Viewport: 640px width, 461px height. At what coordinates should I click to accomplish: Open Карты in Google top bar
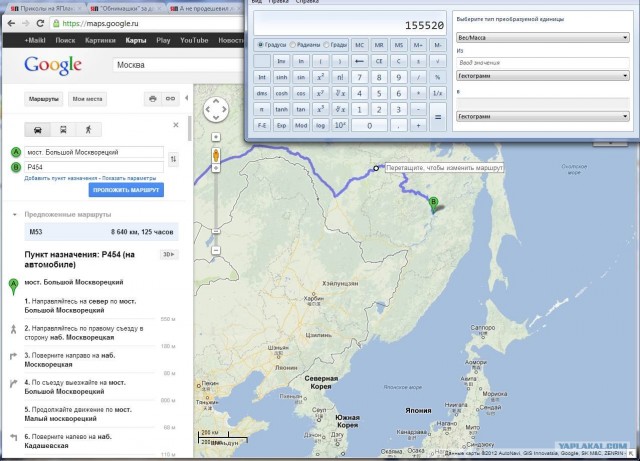136,40
